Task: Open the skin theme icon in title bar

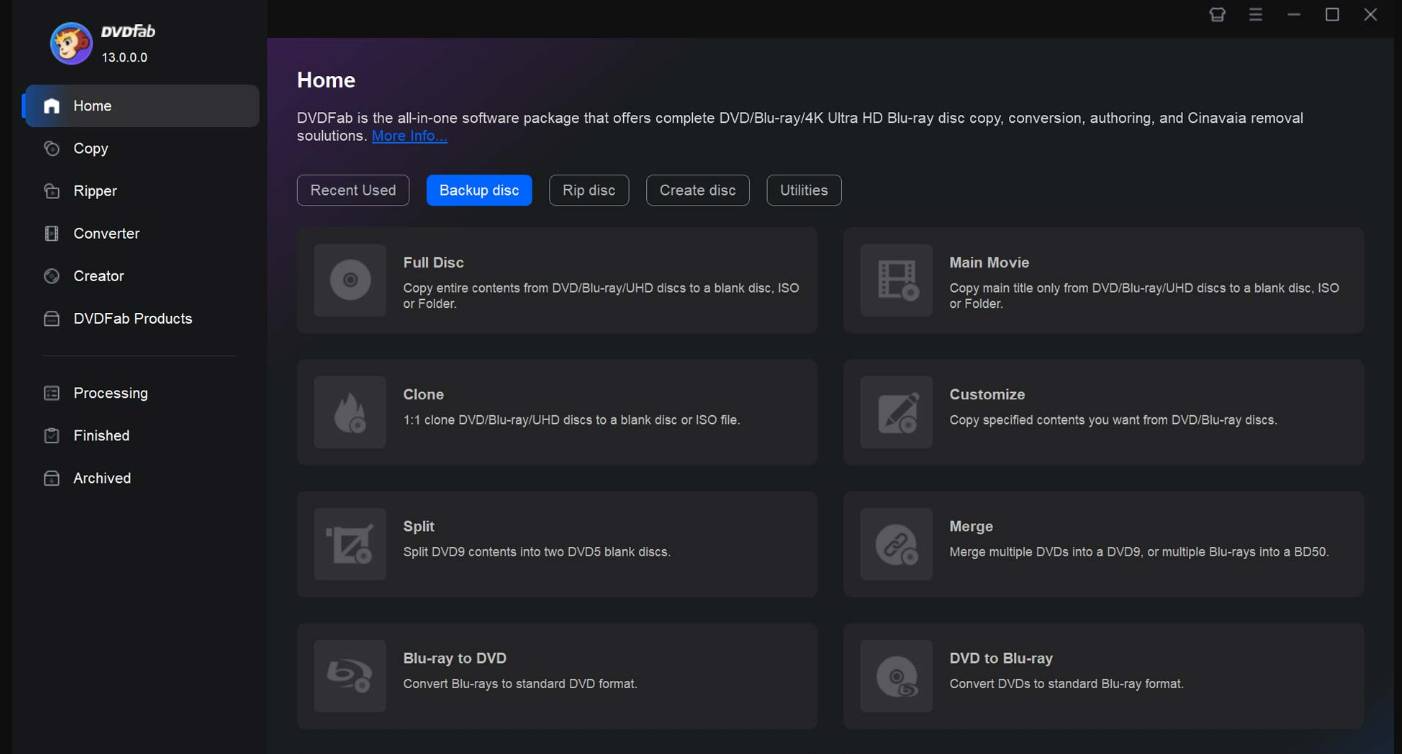Action: tap(1217, 15)
